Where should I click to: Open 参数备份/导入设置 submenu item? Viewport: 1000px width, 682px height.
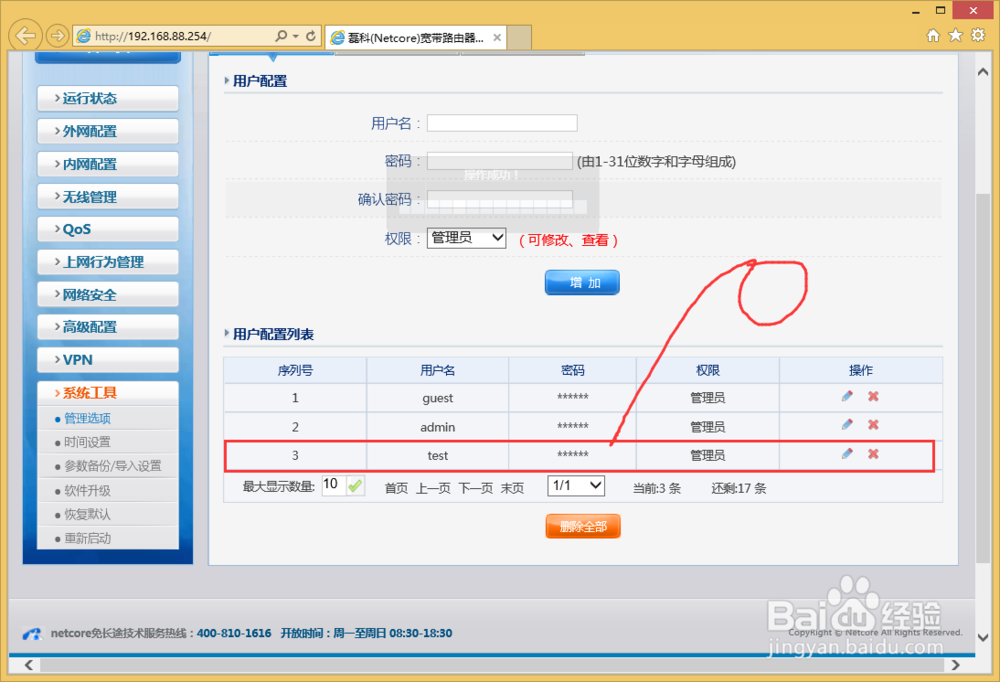[x=112, y=466]
